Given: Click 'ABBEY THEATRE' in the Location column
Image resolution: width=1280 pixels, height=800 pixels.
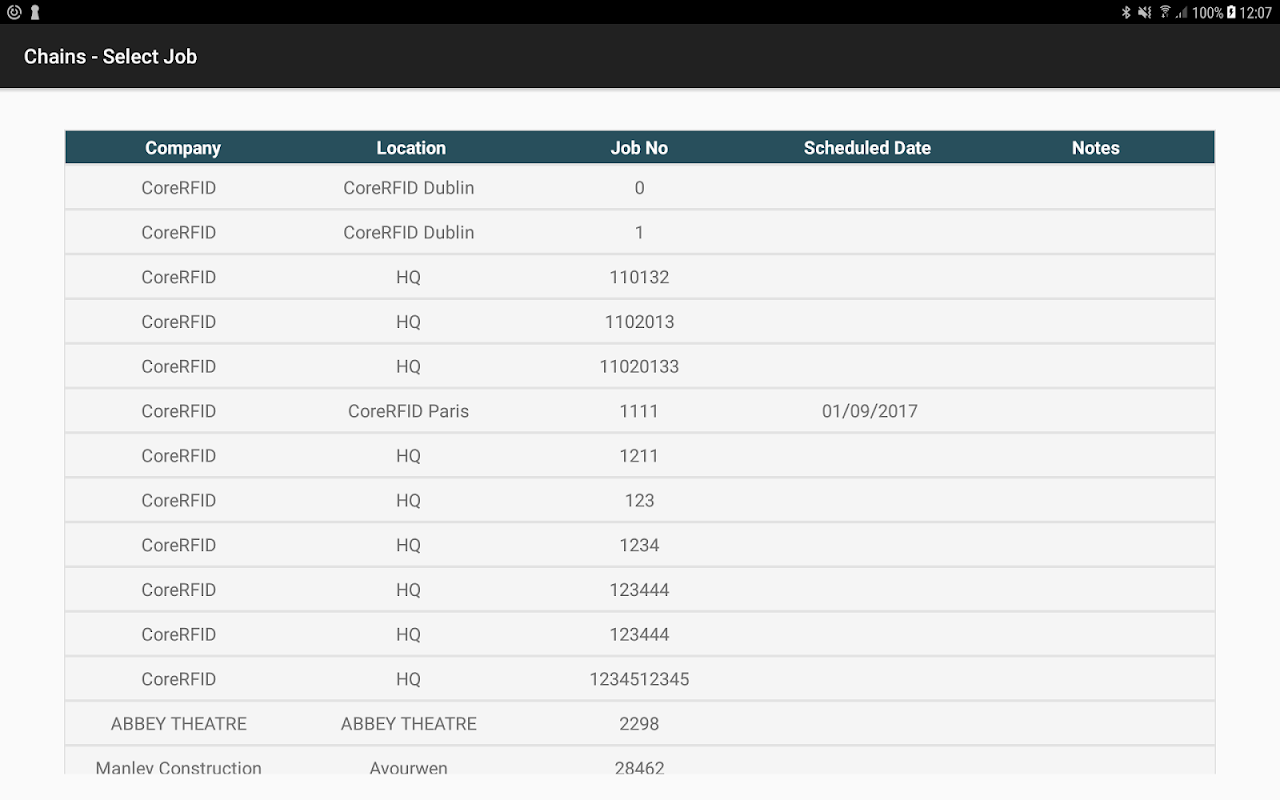Looking at the screenshot, I should pos(408,724).
